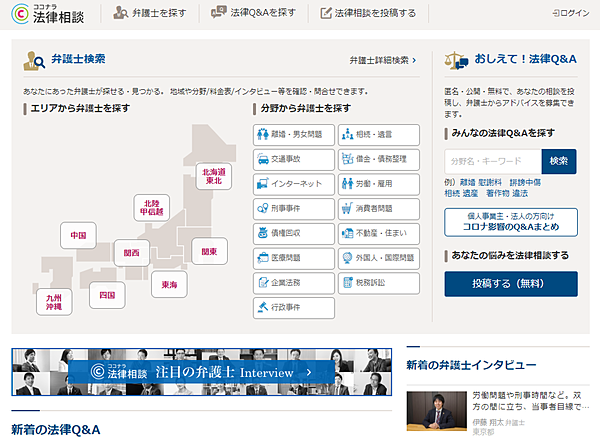Open the 注目の弁護士 Interview banner
The width and height of the screenshot is (600, 442).
[202, 372]
